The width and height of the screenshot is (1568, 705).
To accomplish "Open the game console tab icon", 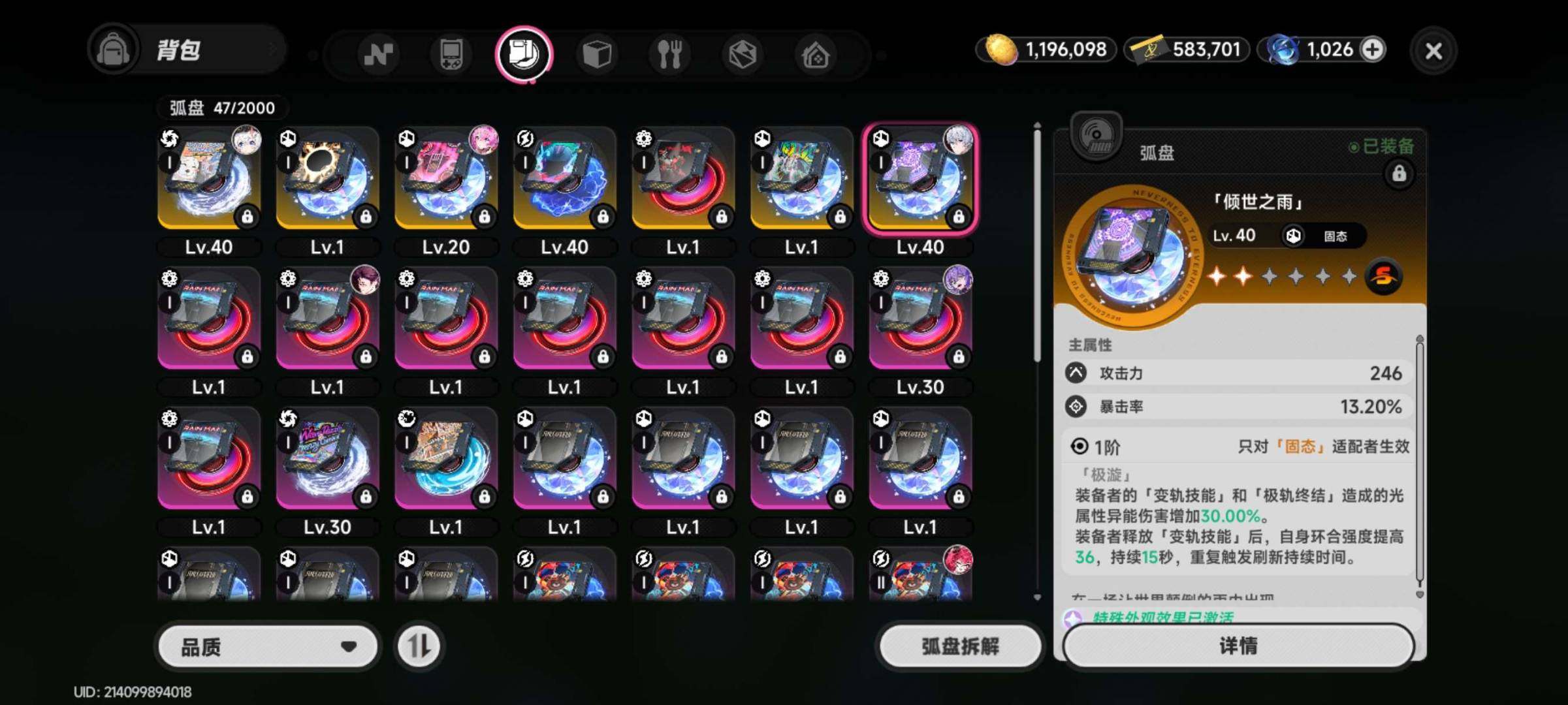I will pyautogui.click(x=451, y=54).
